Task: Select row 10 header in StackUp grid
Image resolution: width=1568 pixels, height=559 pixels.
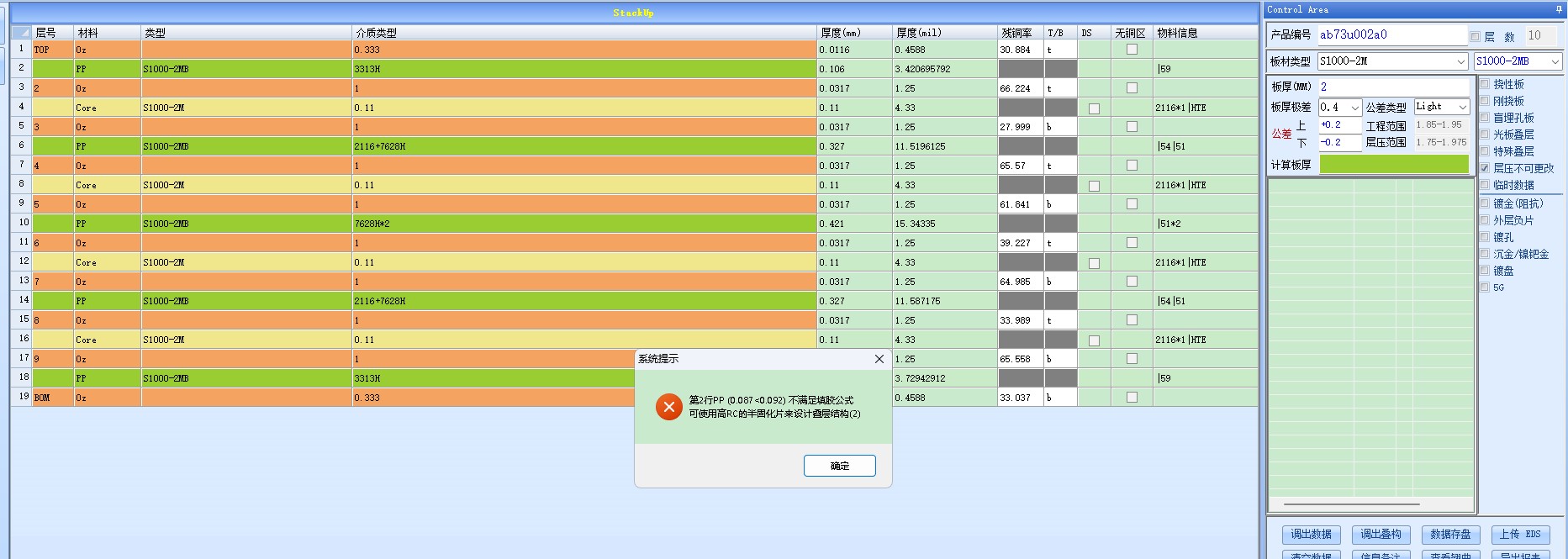Action: tap(21, 223)
